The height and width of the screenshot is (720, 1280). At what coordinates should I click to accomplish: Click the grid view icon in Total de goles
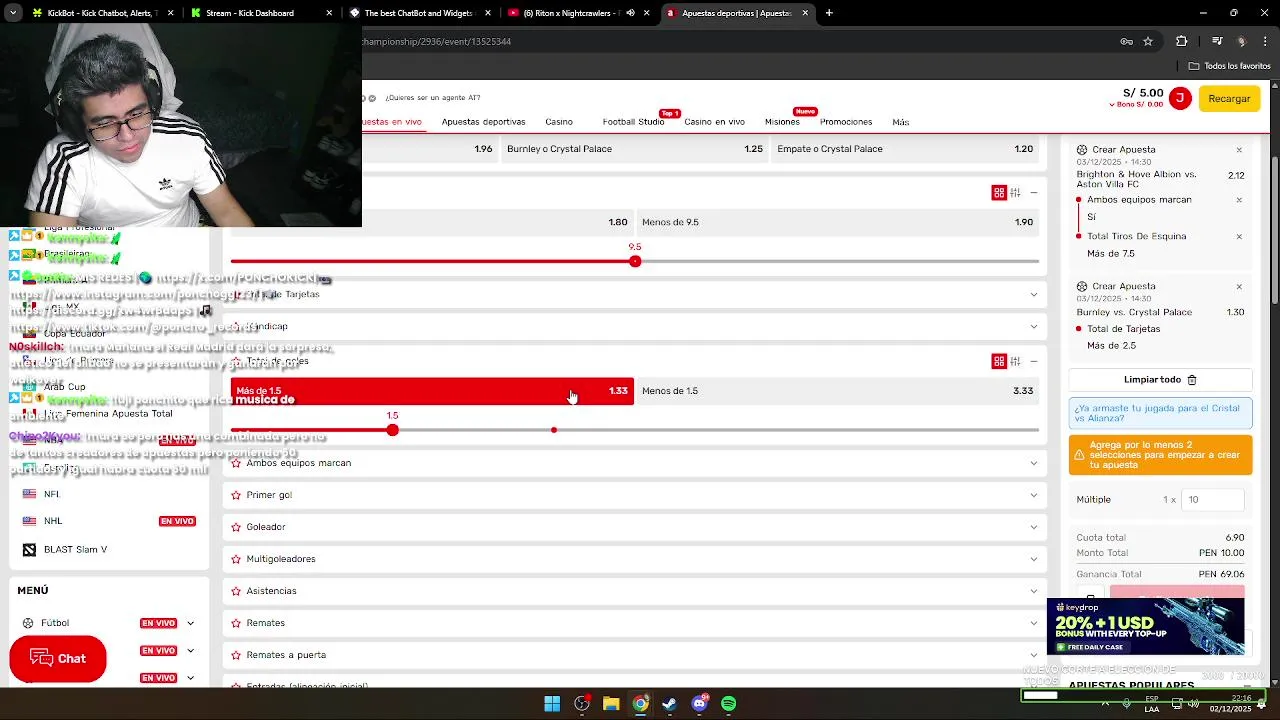click(999, 361)
